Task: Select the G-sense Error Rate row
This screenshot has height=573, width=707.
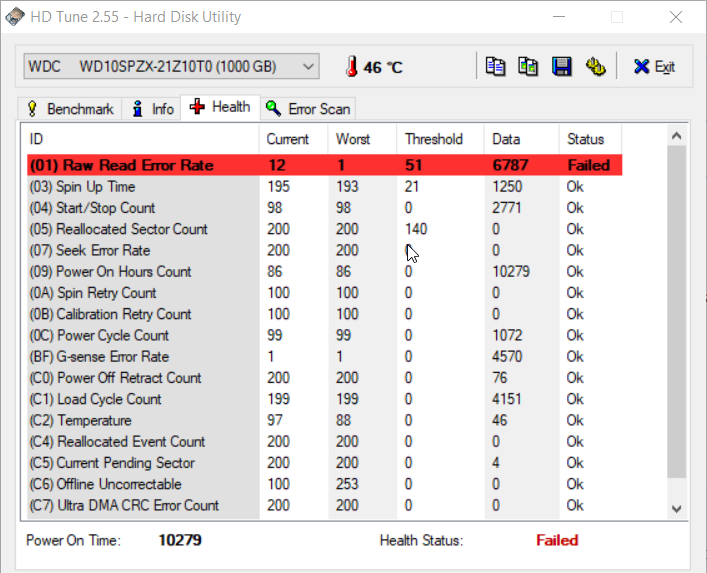Action: (325, 357)
